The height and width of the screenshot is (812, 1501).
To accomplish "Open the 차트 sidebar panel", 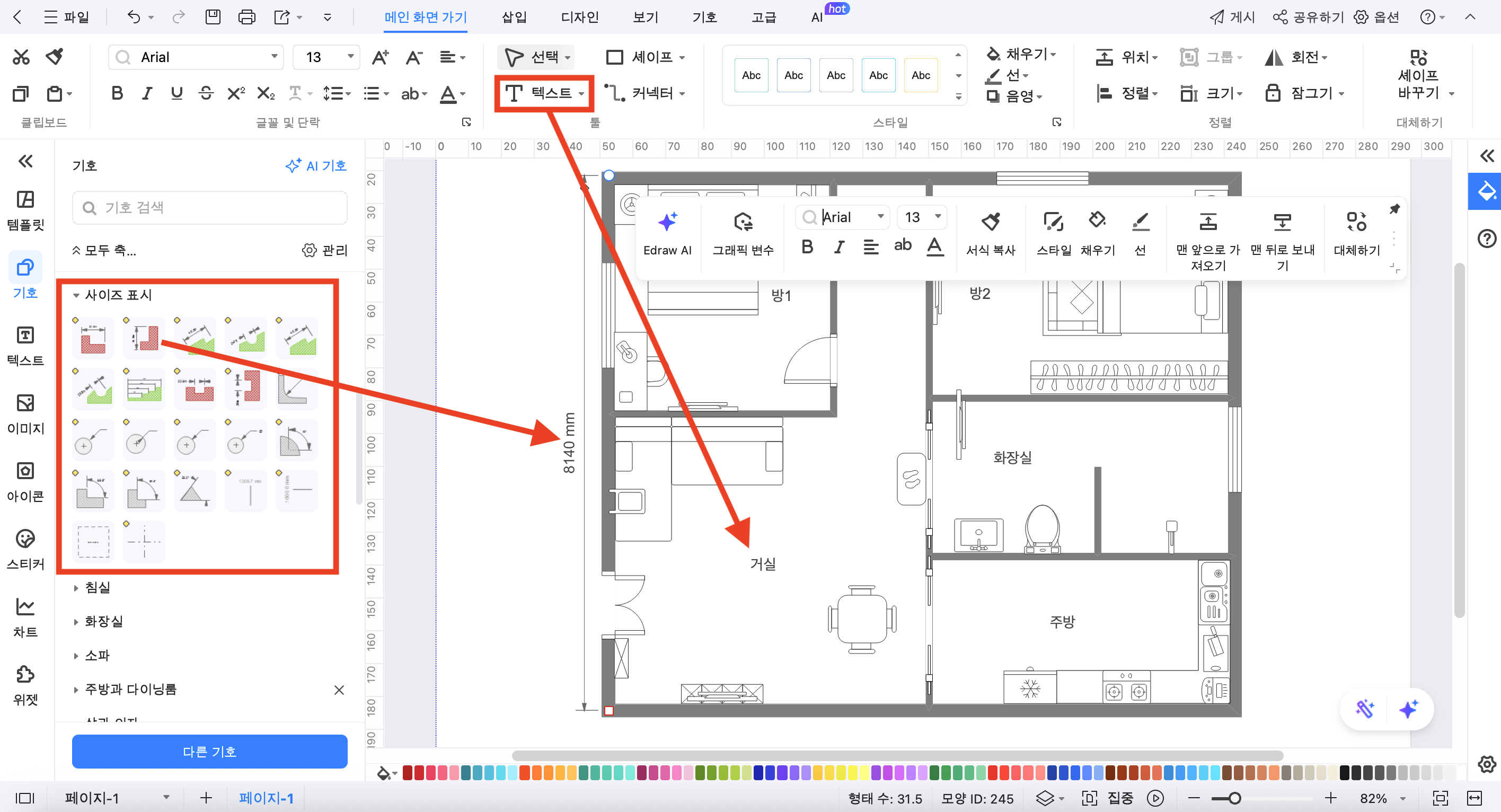I will 25,617.
